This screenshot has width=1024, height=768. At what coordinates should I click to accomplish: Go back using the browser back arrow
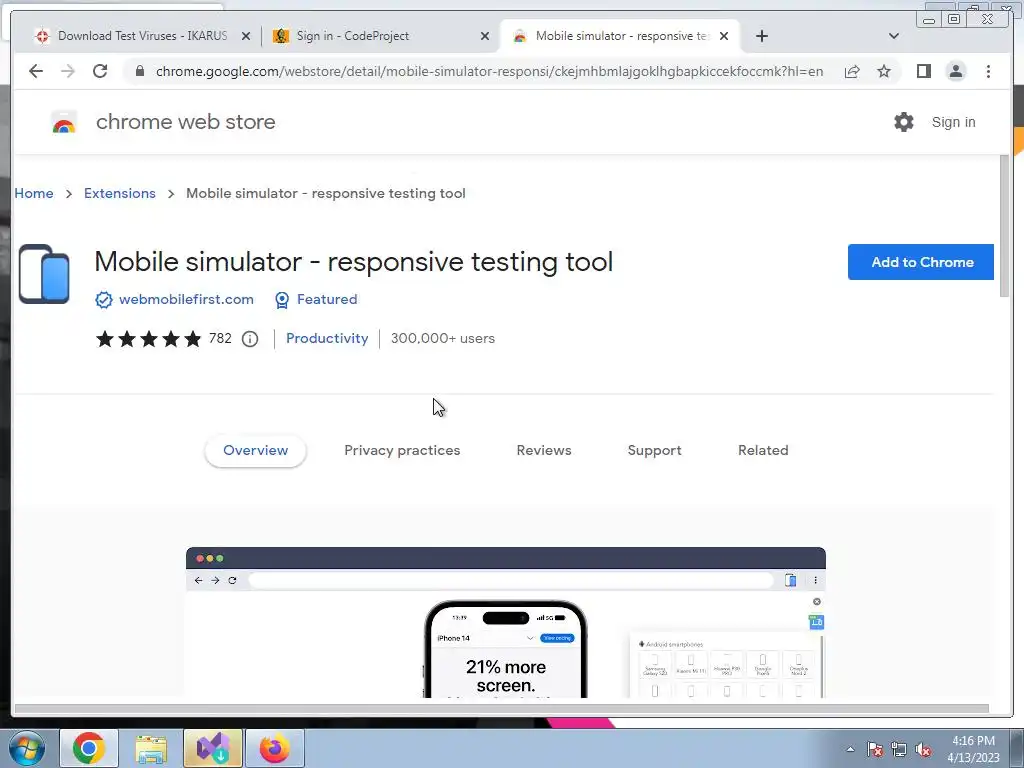(36, 71)
